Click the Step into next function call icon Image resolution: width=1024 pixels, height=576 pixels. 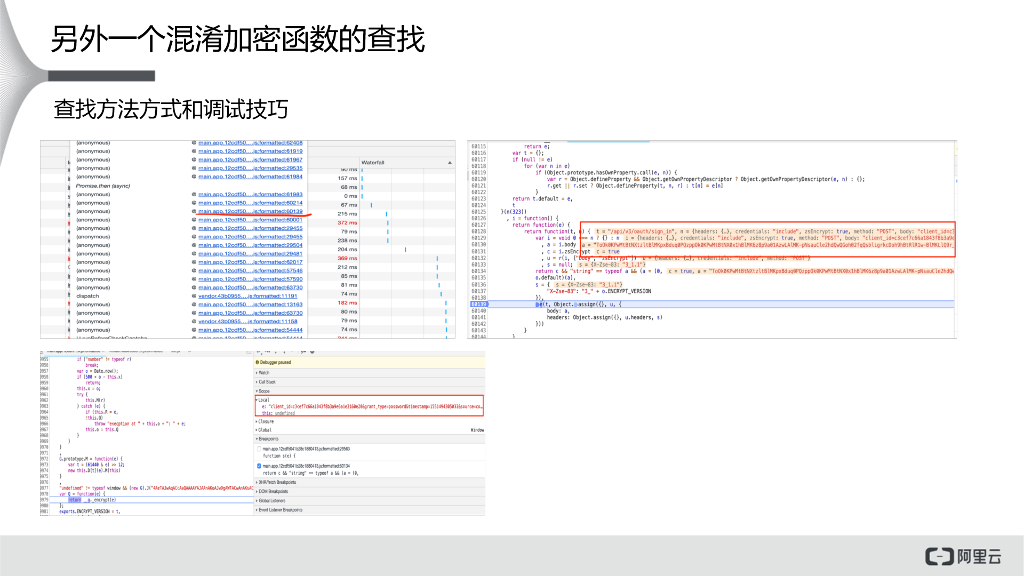tap(275, 351)
